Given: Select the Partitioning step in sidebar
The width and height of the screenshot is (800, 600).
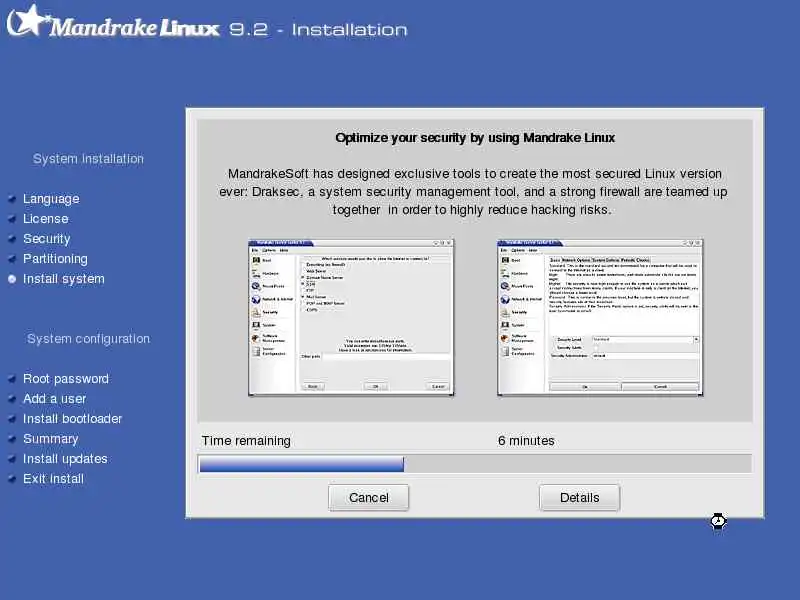Looking at the screenshot, I should click(x=55, y=259).
